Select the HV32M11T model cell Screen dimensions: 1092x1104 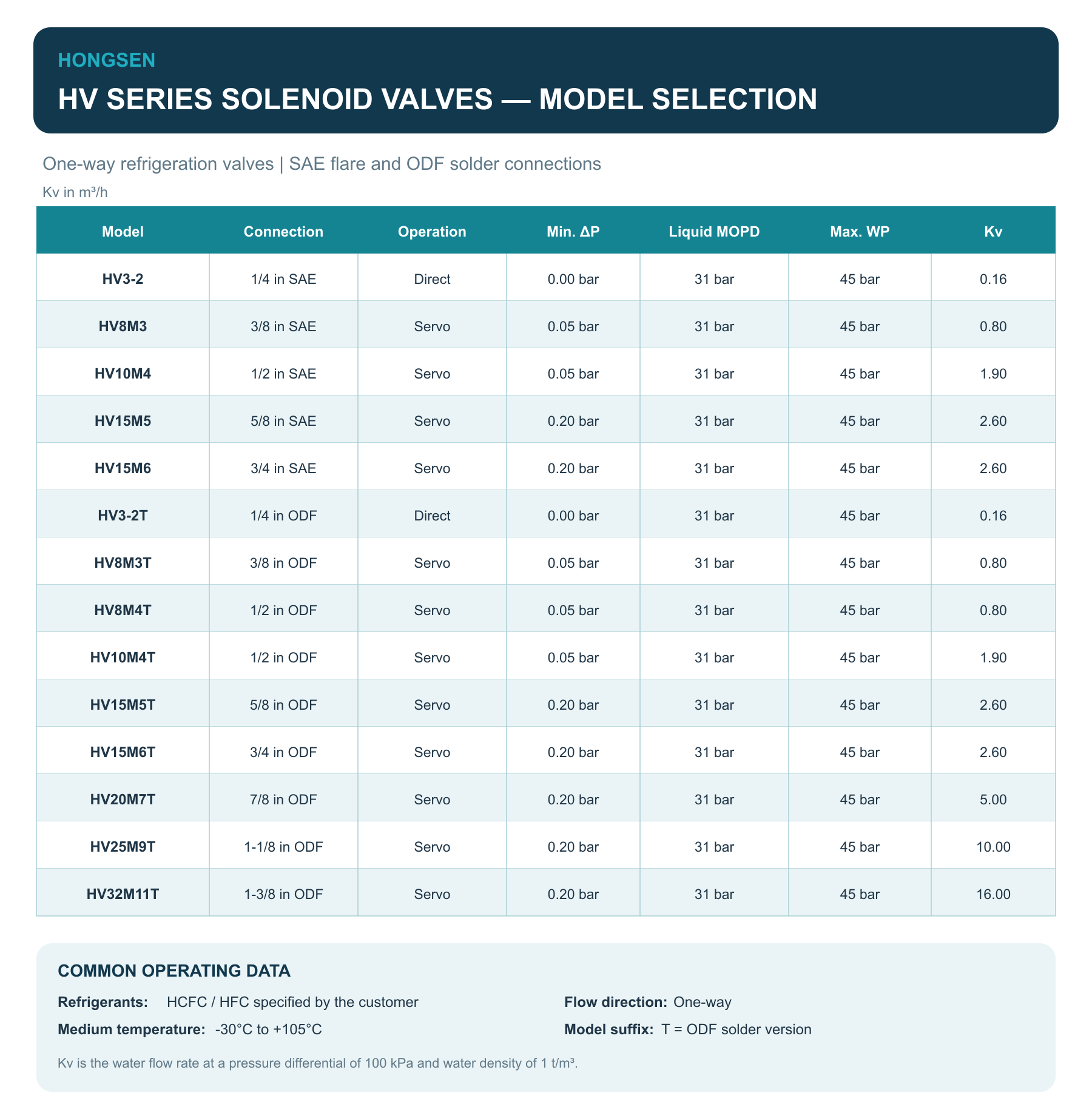123,894
